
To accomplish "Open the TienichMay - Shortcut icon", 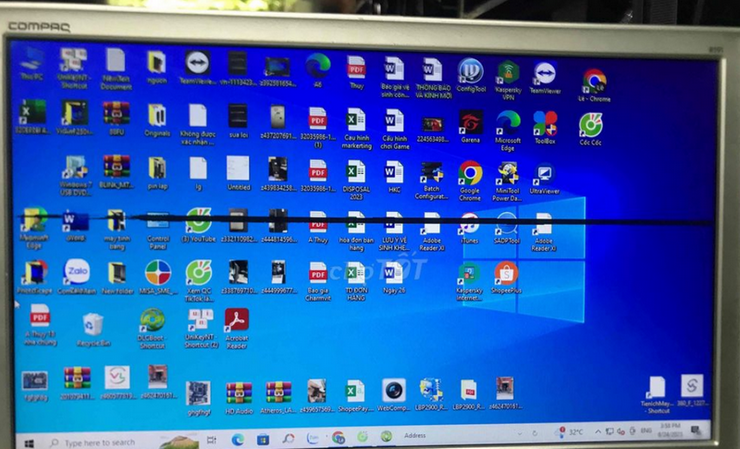I will click(x=656, y=395).
